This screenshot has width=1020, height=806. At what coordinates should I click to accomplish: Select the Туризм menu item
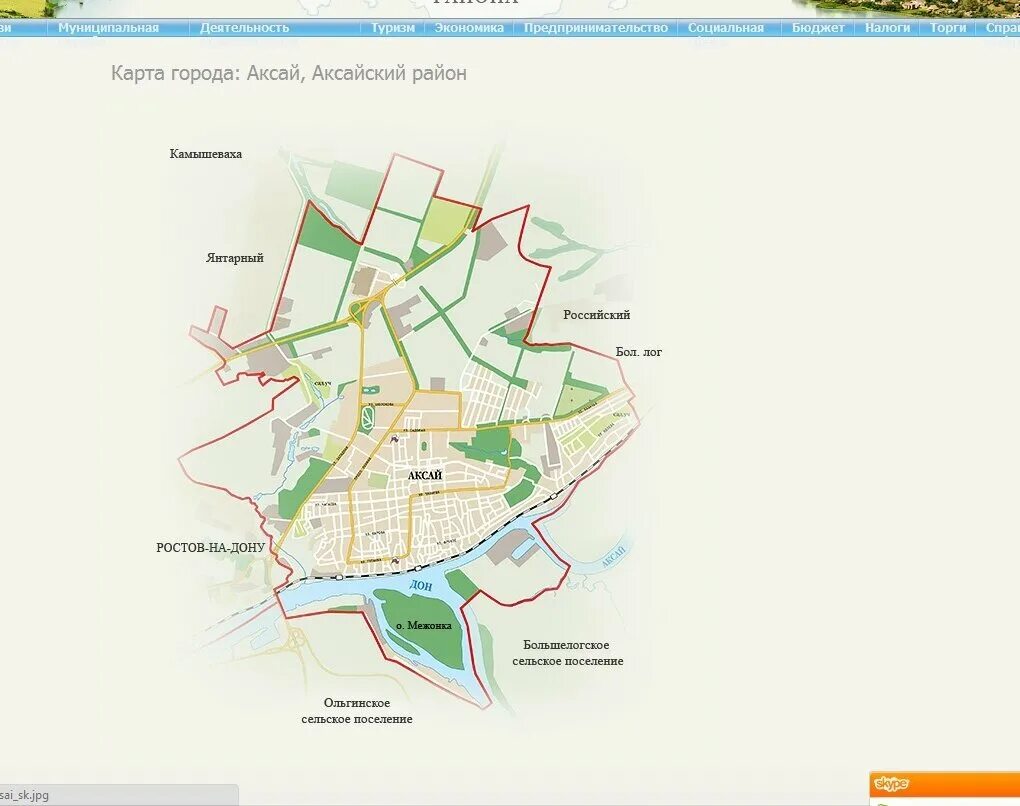point(393,28)
